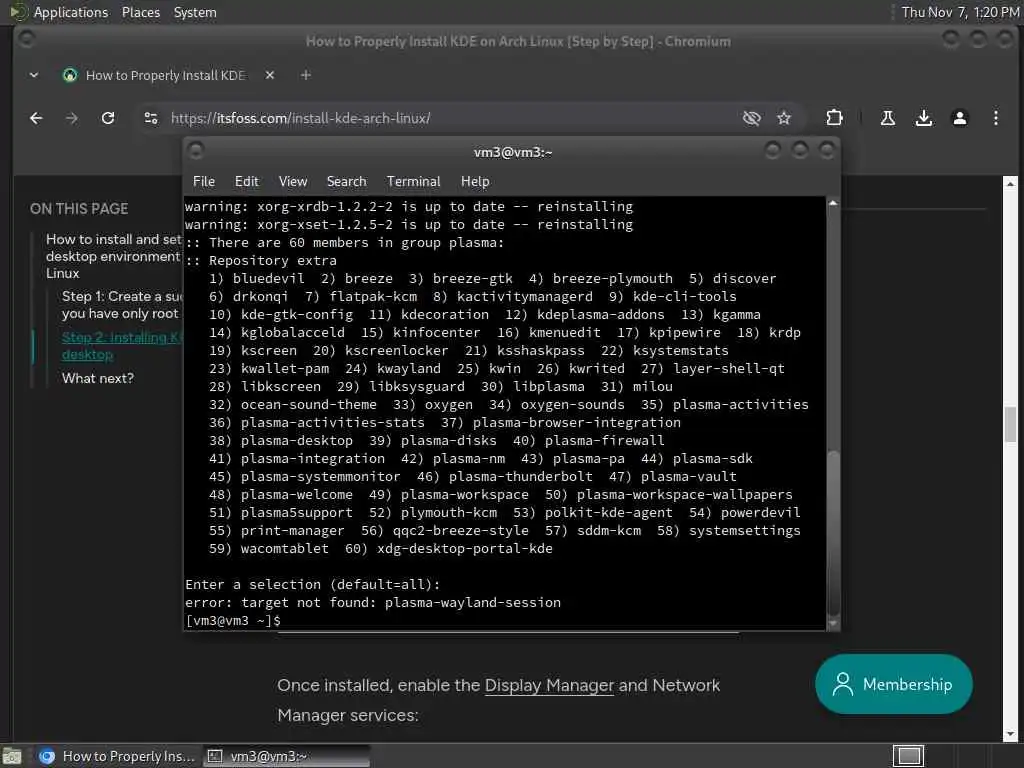Click terminal scrollbar down arrow
Screen dimensions: 1024x768
[833, 624]
